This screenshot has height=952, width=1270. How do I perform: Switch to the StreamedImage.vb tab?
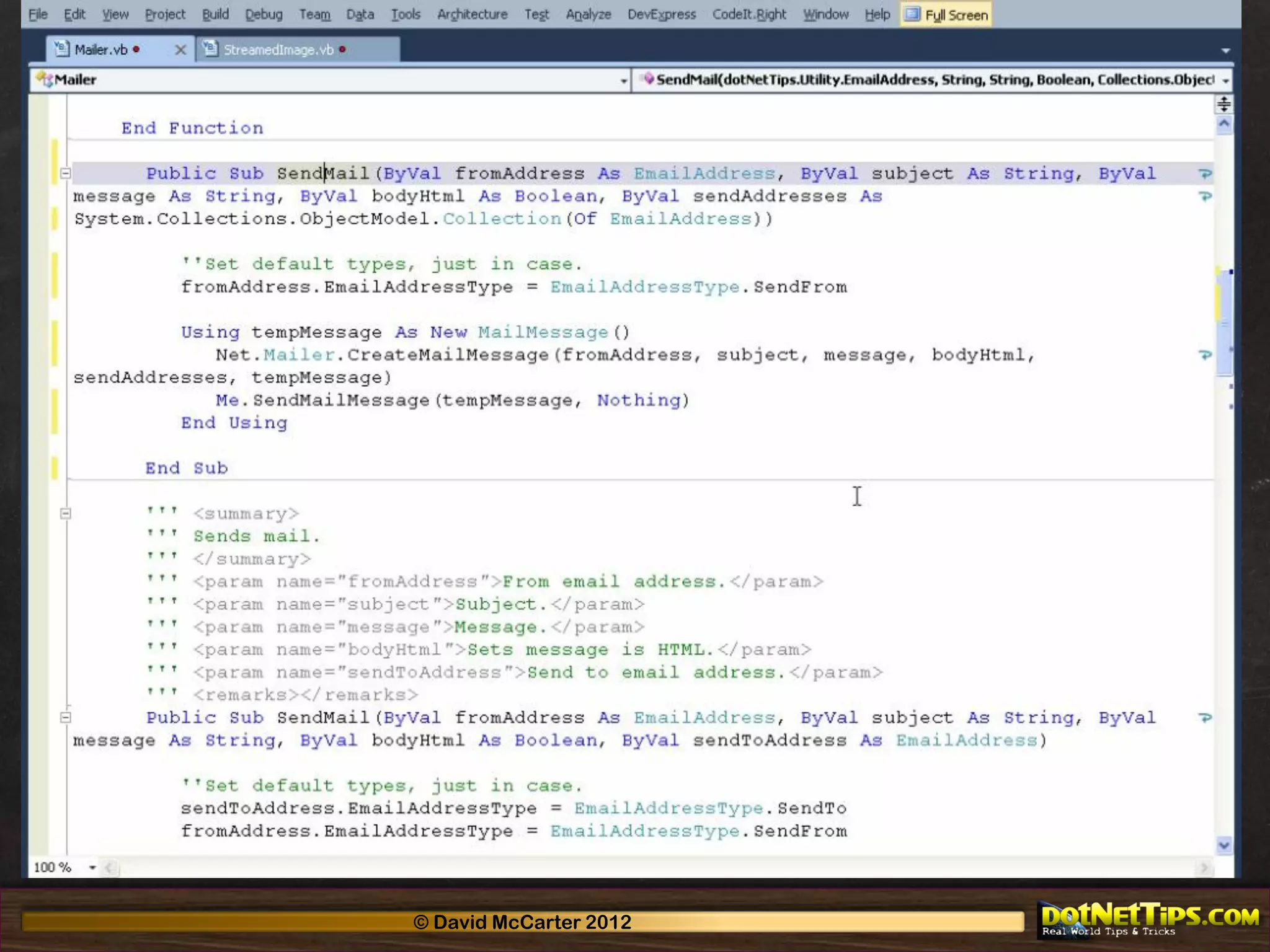point(278,50)
